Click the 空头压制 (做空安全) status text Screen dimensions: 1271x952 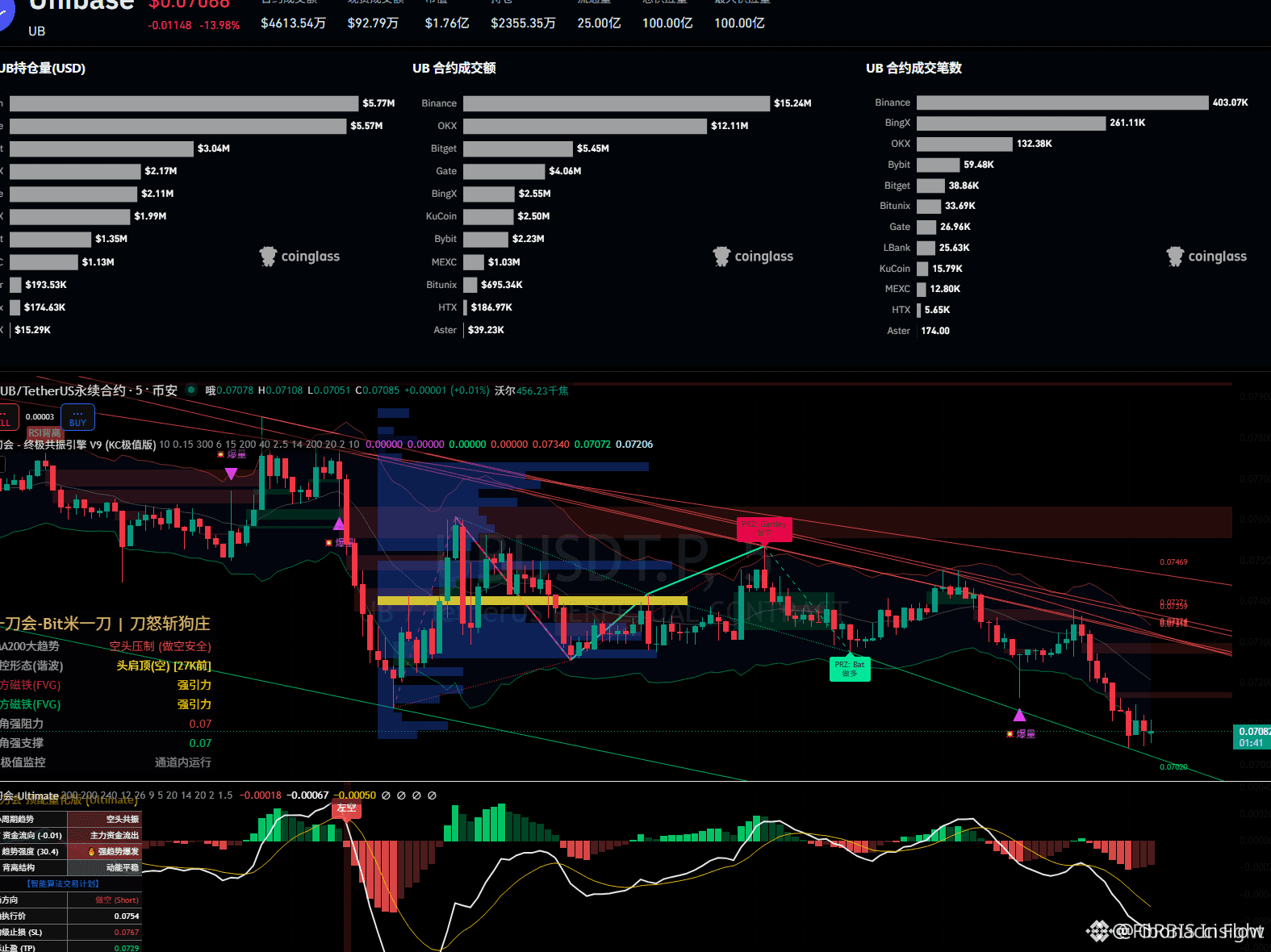coord(160,646)
